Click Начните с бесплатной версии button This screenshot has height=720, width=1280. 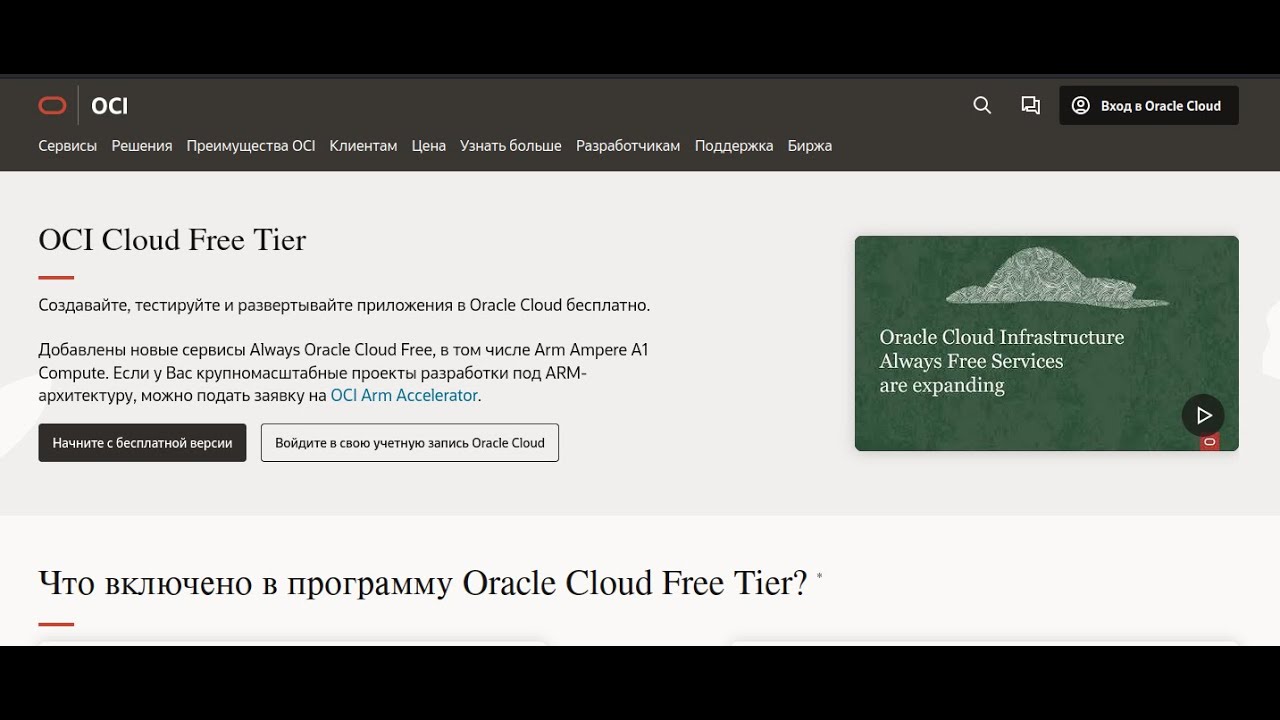click(142, 443)
